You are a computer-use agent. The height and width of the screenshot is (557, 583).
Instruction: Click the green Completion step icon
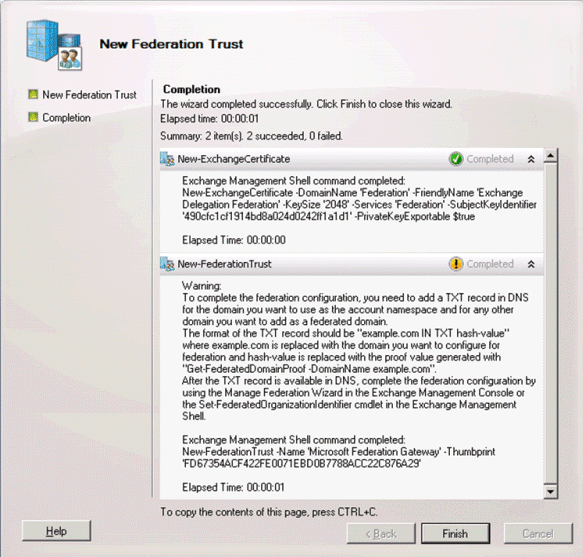tap(33, 117)
